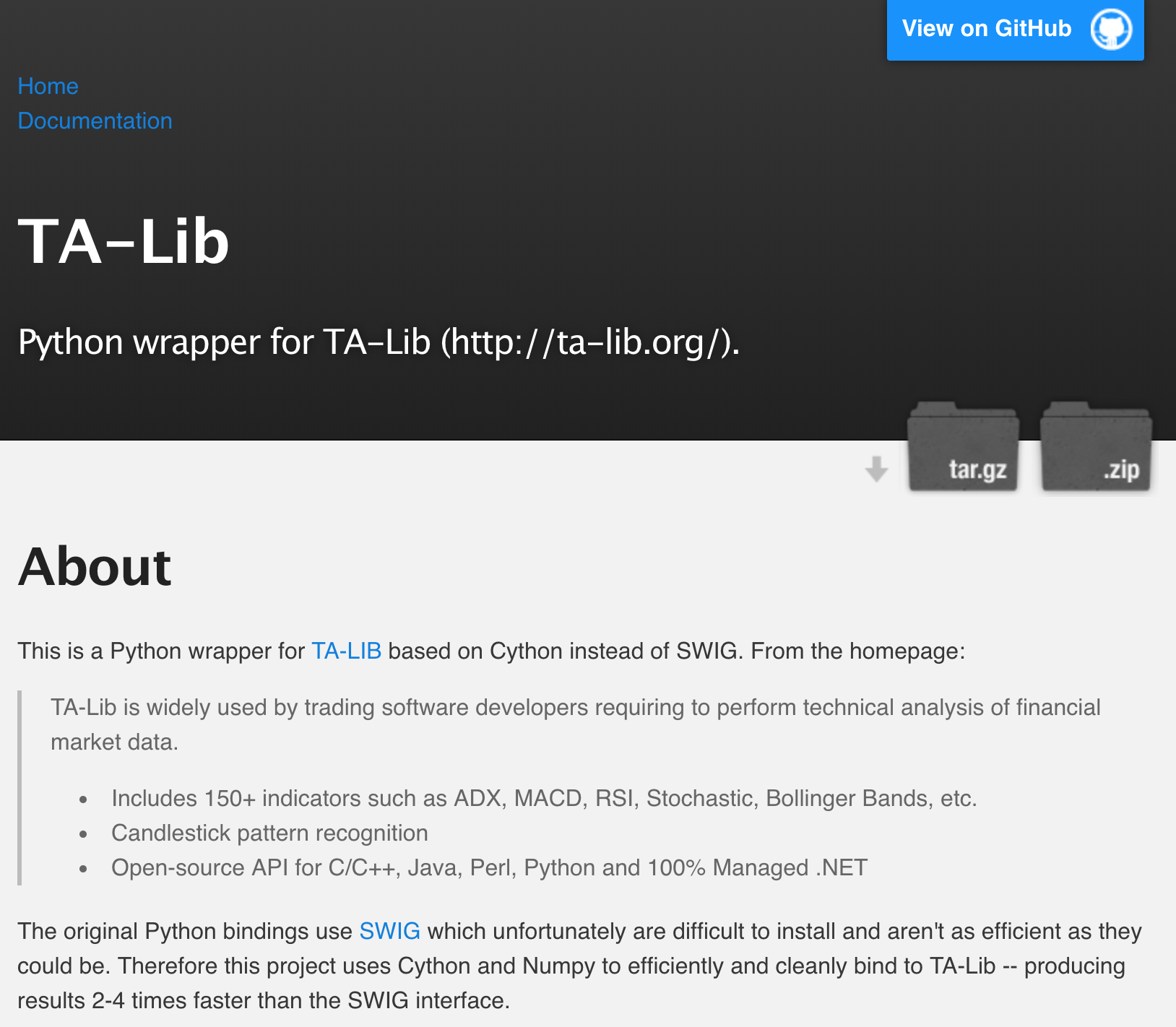Click the Open-source API list item
The width and height of the screenshot is (1176, 1027).
click(489, 867)
